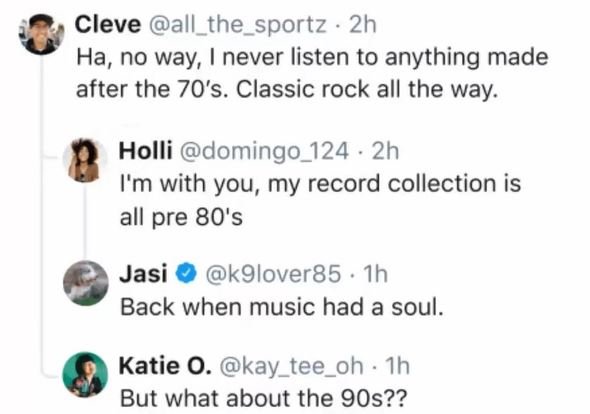Open Holli's reply 2h timestamp

[385, 151]
